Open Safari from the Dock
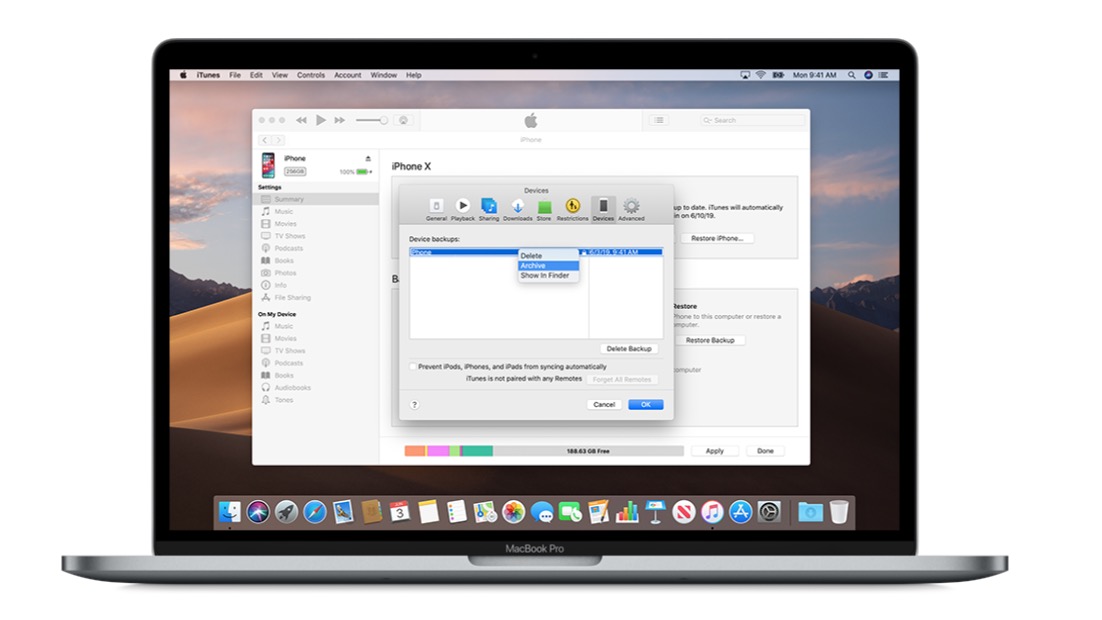Image resolution: width=1102 pixels, height=620 pixels. [x=315, y=512]
